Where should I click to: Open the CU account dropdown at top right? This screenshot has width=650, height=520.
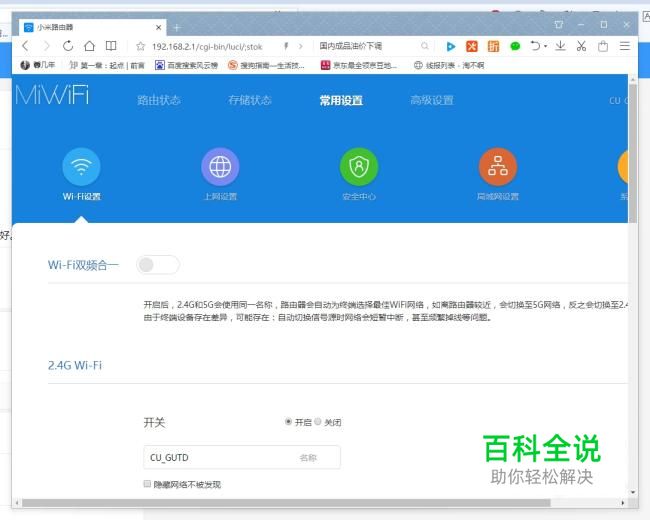[x=618, y=100]
